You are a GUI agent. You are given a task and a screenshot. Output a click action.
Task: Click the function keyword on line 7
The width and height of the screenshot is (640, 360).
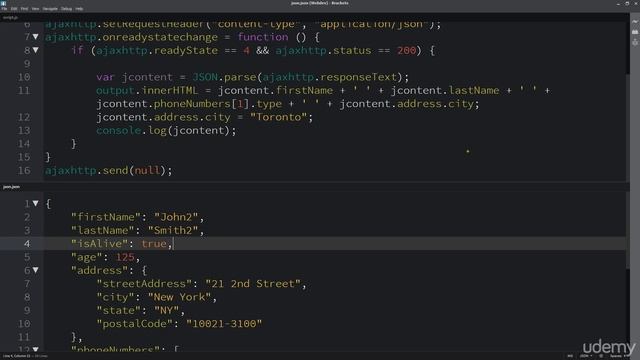tap(263, 37)
